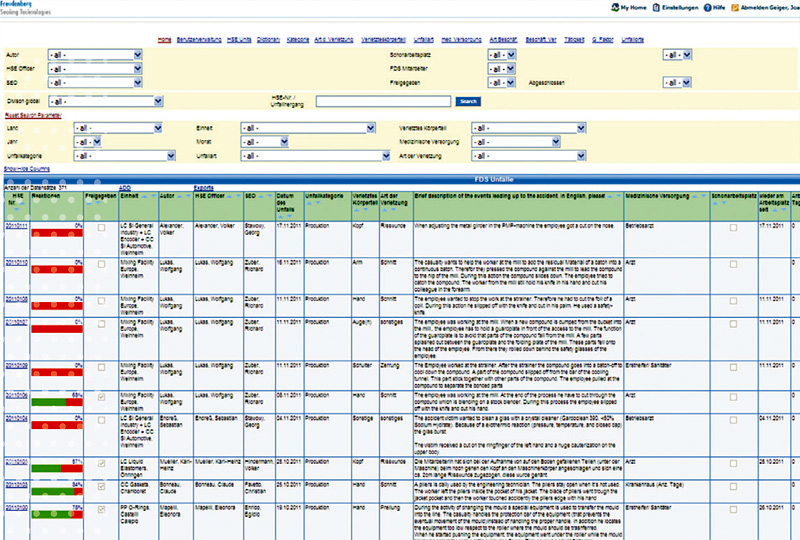The height and width of the screenshot is (540, 800).
Task: Tick Freigegeben checkbox for record 20110111
Action: [x=101, y=229]
